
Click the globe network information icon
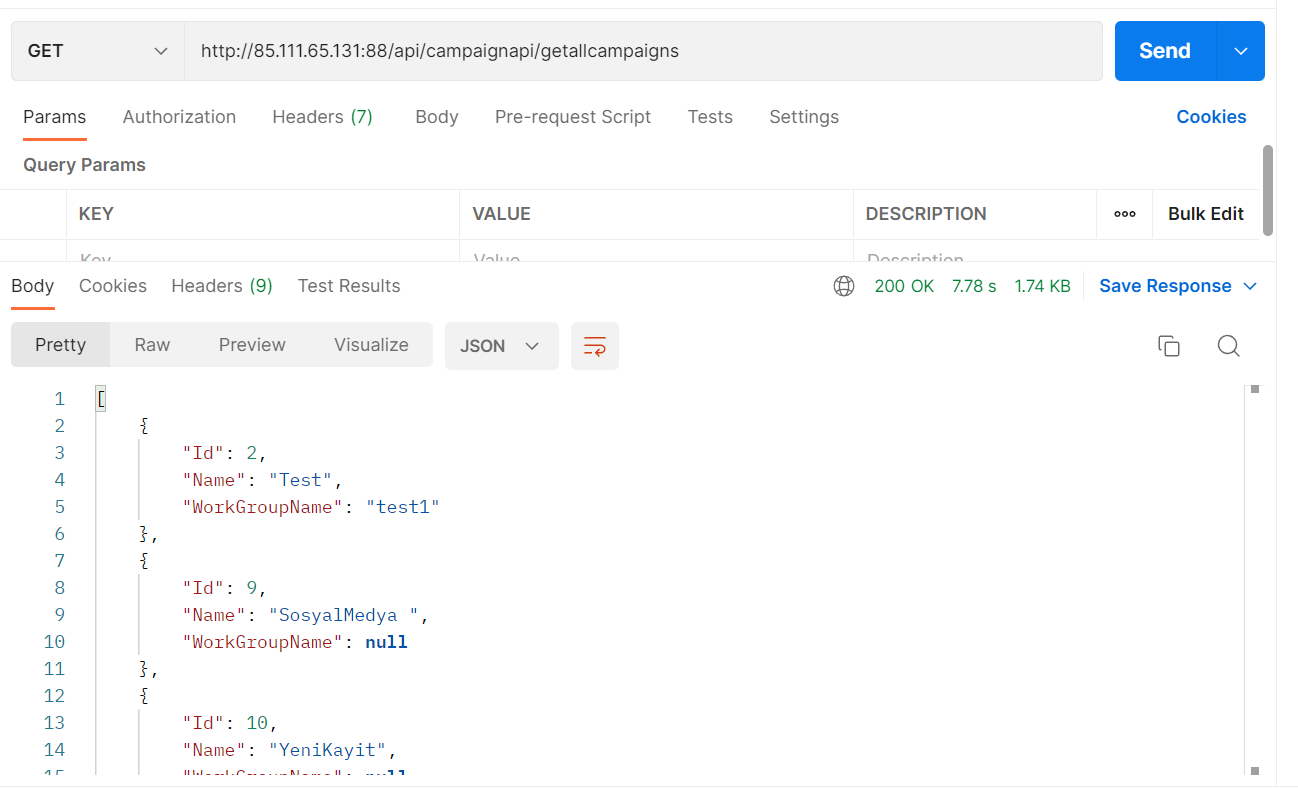click(844, 286)
